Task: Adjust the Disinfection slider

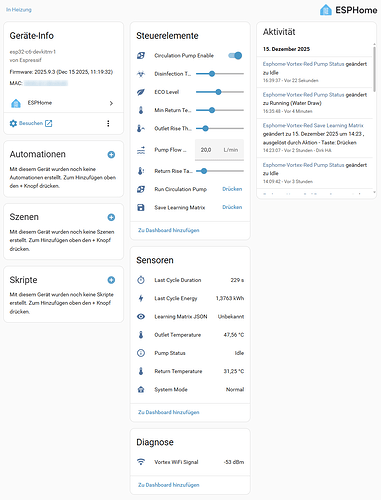Action: [220, 74]
